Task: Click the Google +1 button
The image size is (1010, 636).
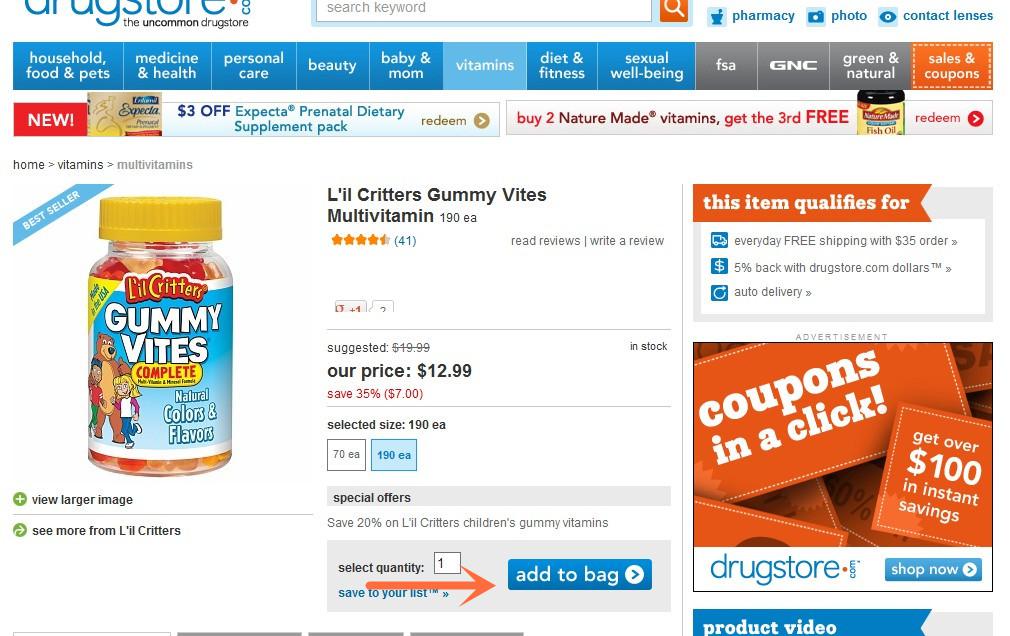Action: (x=350, y=307)
